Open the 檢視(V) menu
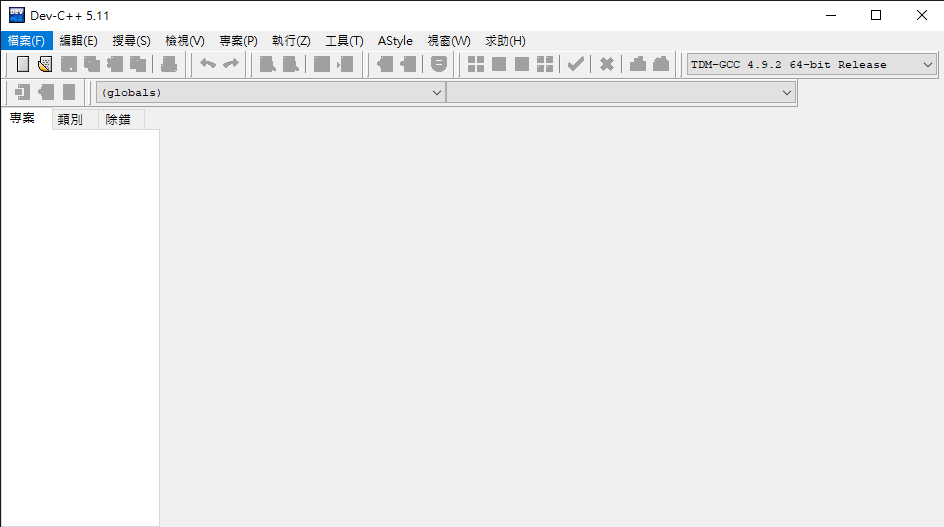This screenshot has height=527, width=944. point(185,40)
